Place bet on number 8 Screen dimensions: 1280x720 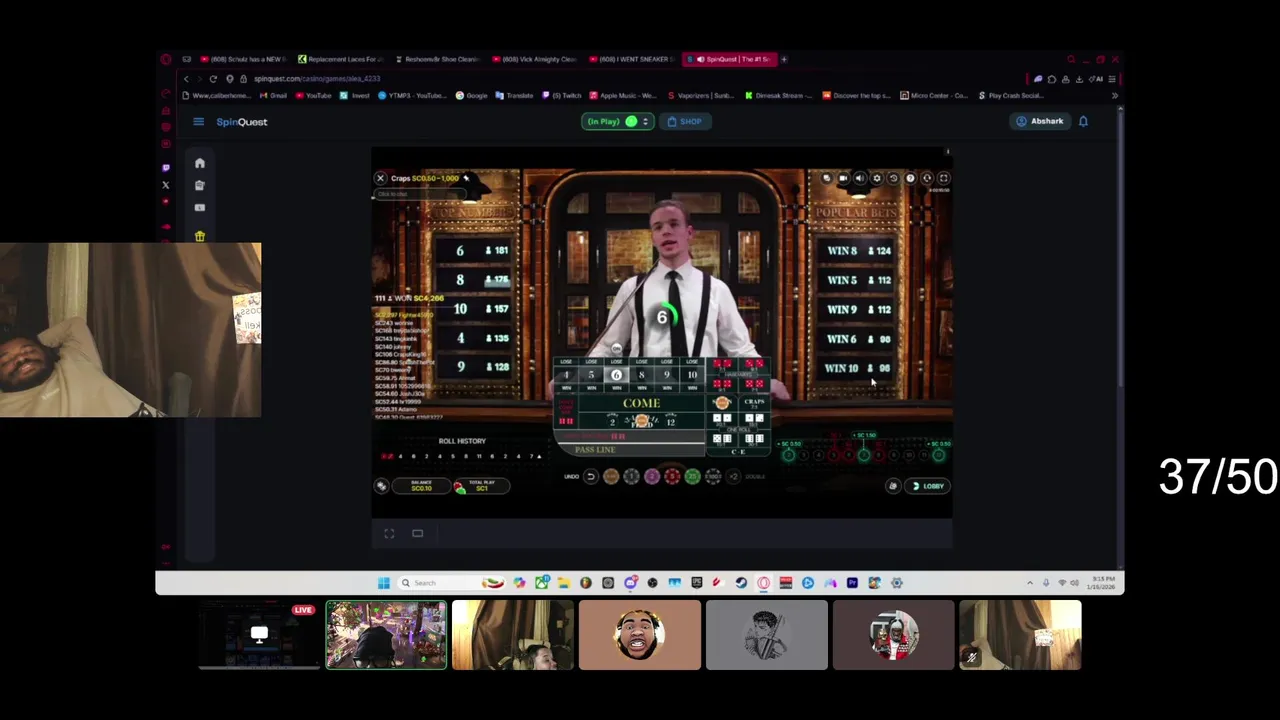click(x=641, y=375)
